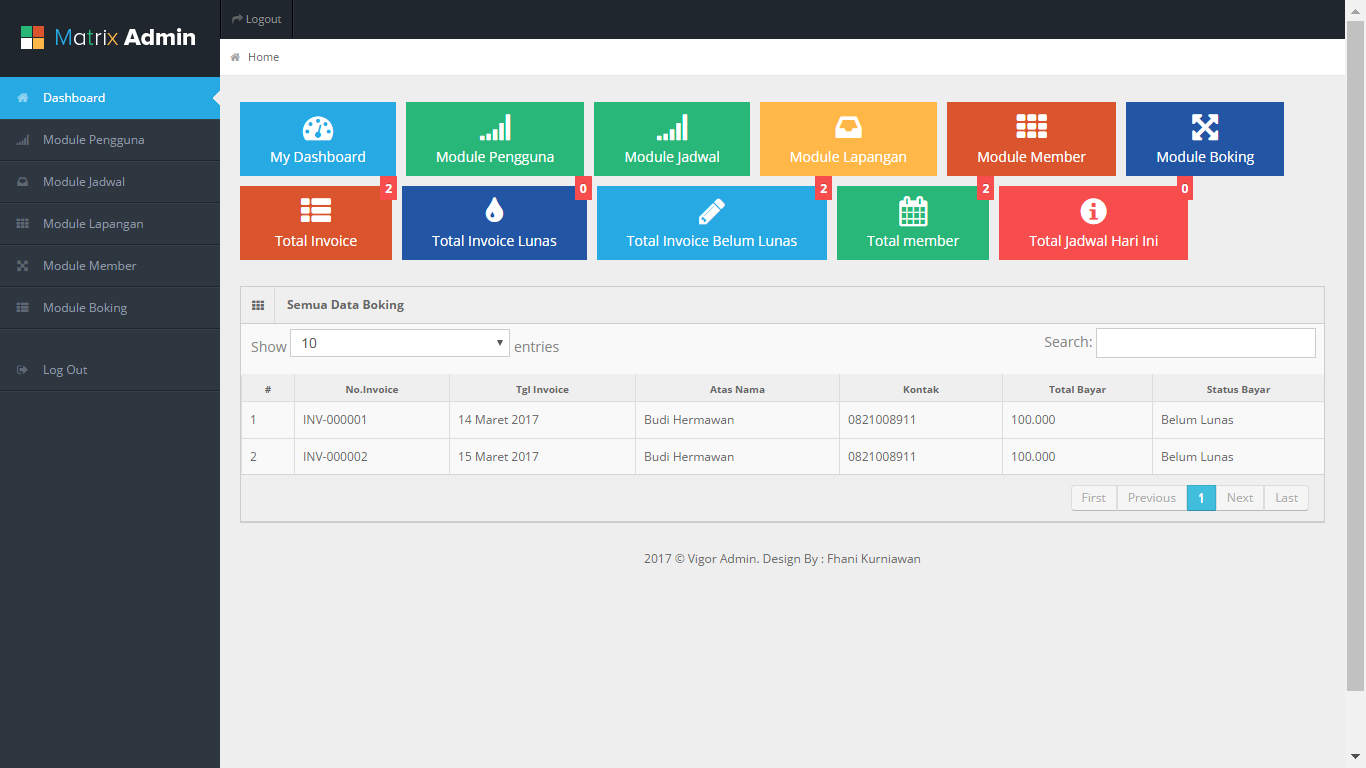Screen dimensions: 1366x768
Task: Click the Logout link in top bar
Action: tap(256, 19)
